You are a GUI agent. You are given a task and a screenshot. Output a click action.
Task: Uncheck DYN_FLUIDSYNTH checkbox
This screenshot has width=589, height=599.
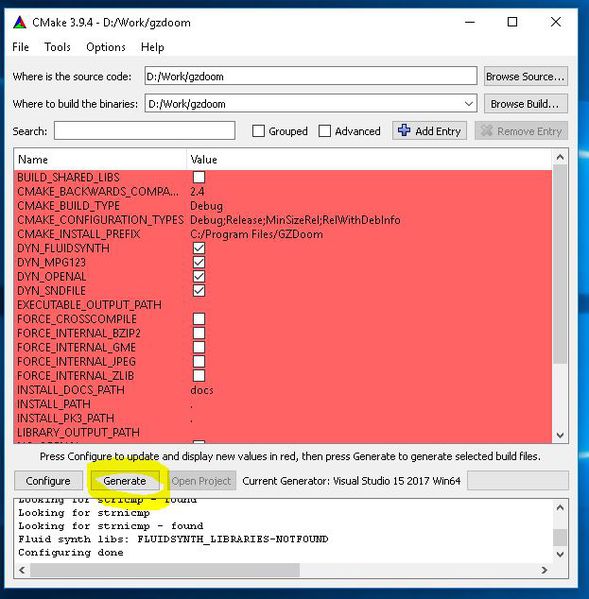click(x=199, y=248)
